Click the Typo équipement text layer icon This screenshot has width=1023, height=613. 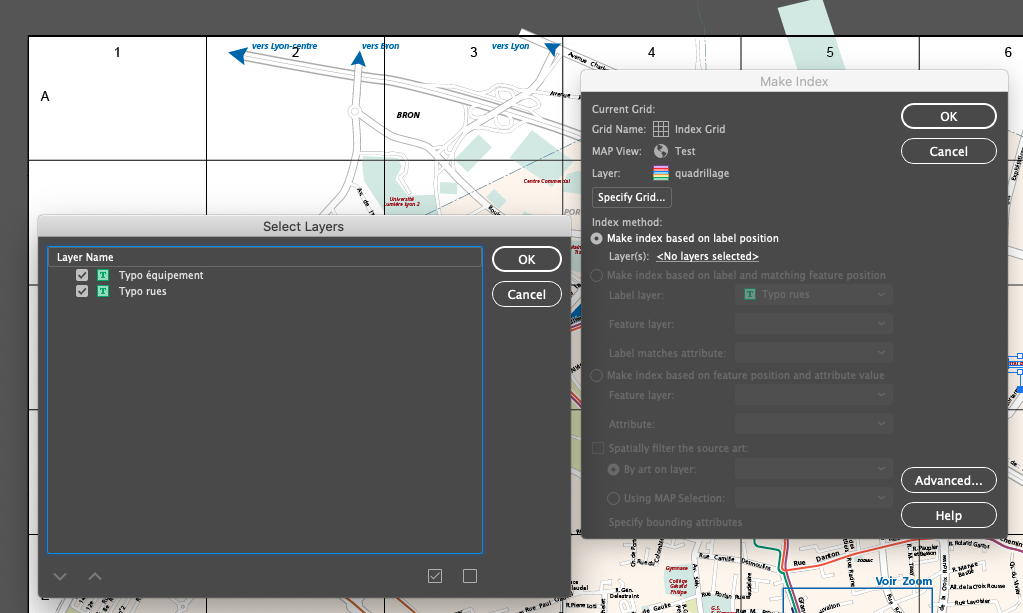(103, 275)
